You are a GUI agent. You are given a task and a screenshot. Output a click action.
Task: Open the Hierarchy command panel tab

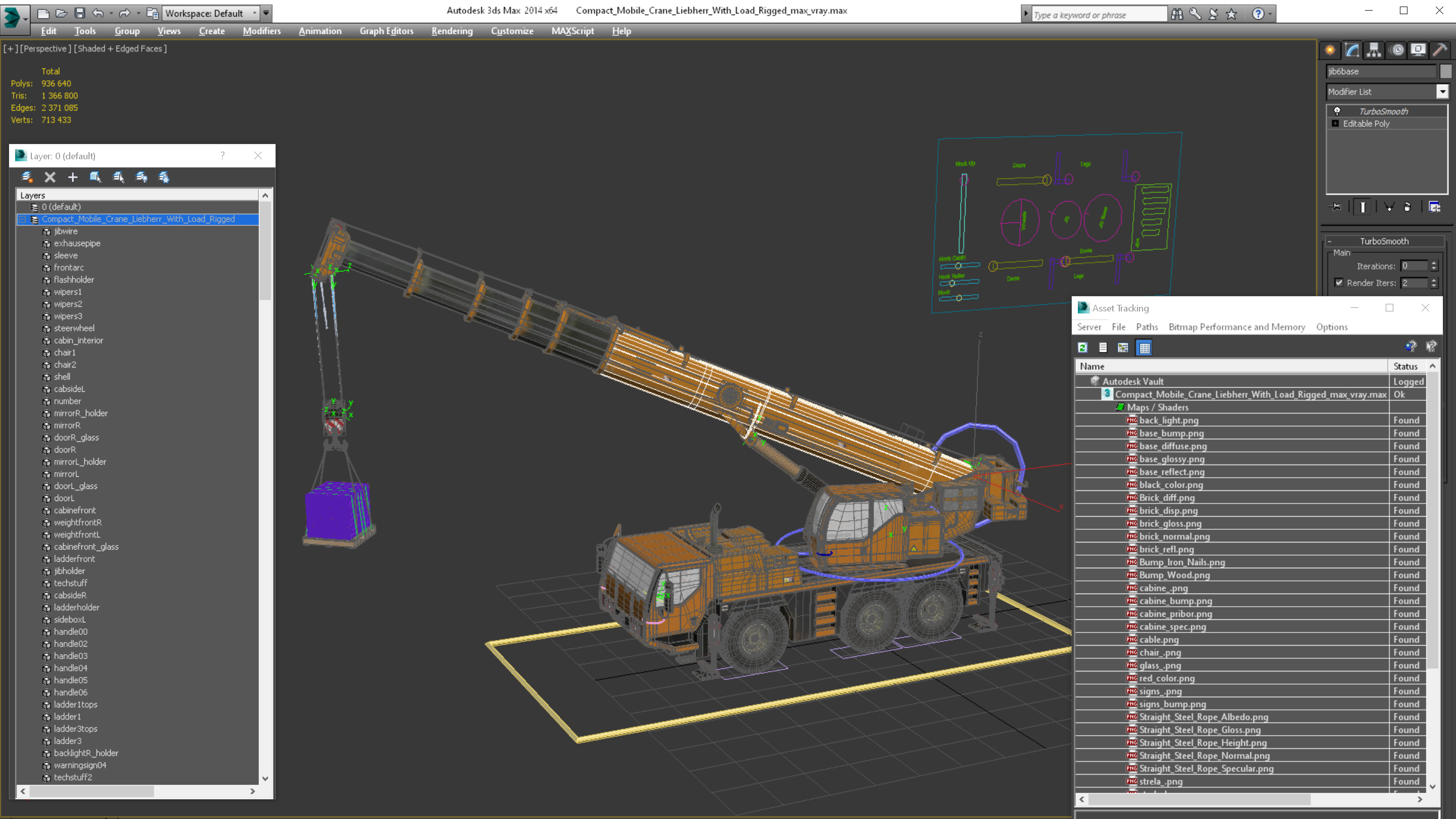(x=1374, y=51)
